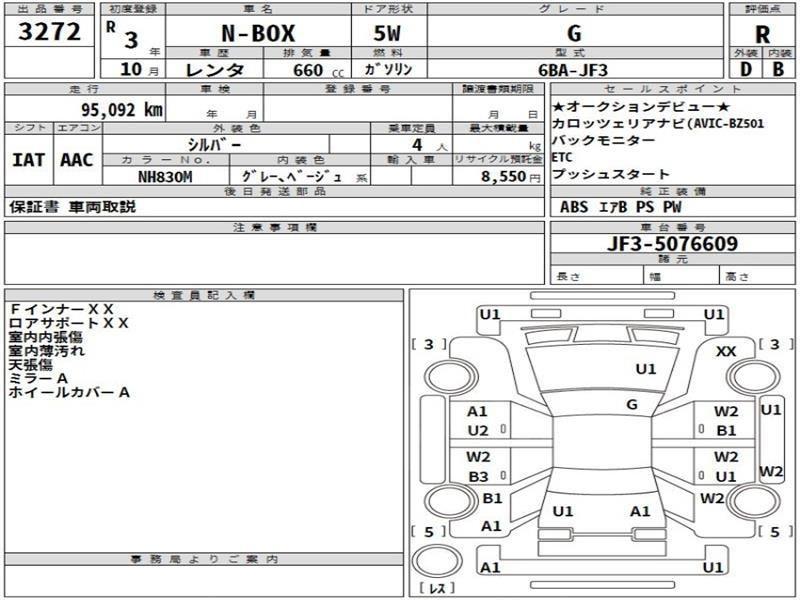Click the overall score R box

(763, 32)
